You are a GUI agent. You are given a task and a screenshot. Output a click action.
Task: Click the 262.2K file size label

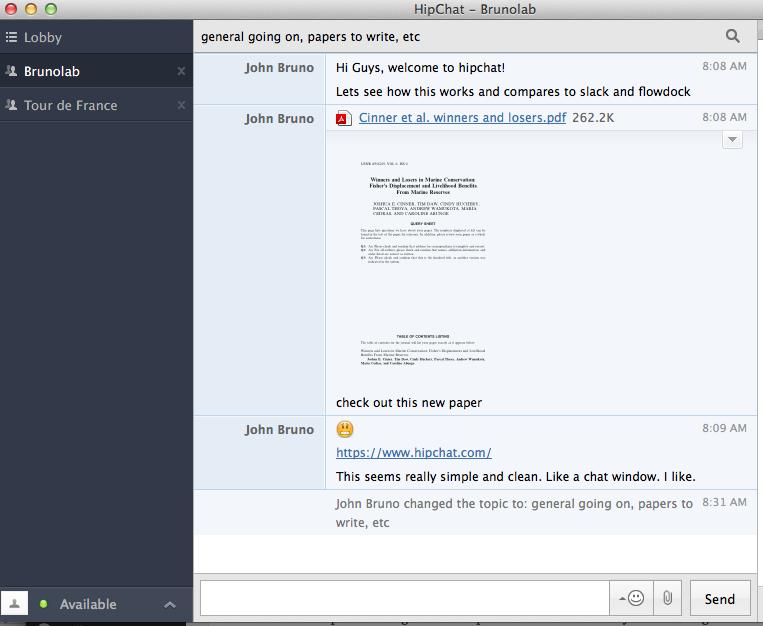[593, 118]
